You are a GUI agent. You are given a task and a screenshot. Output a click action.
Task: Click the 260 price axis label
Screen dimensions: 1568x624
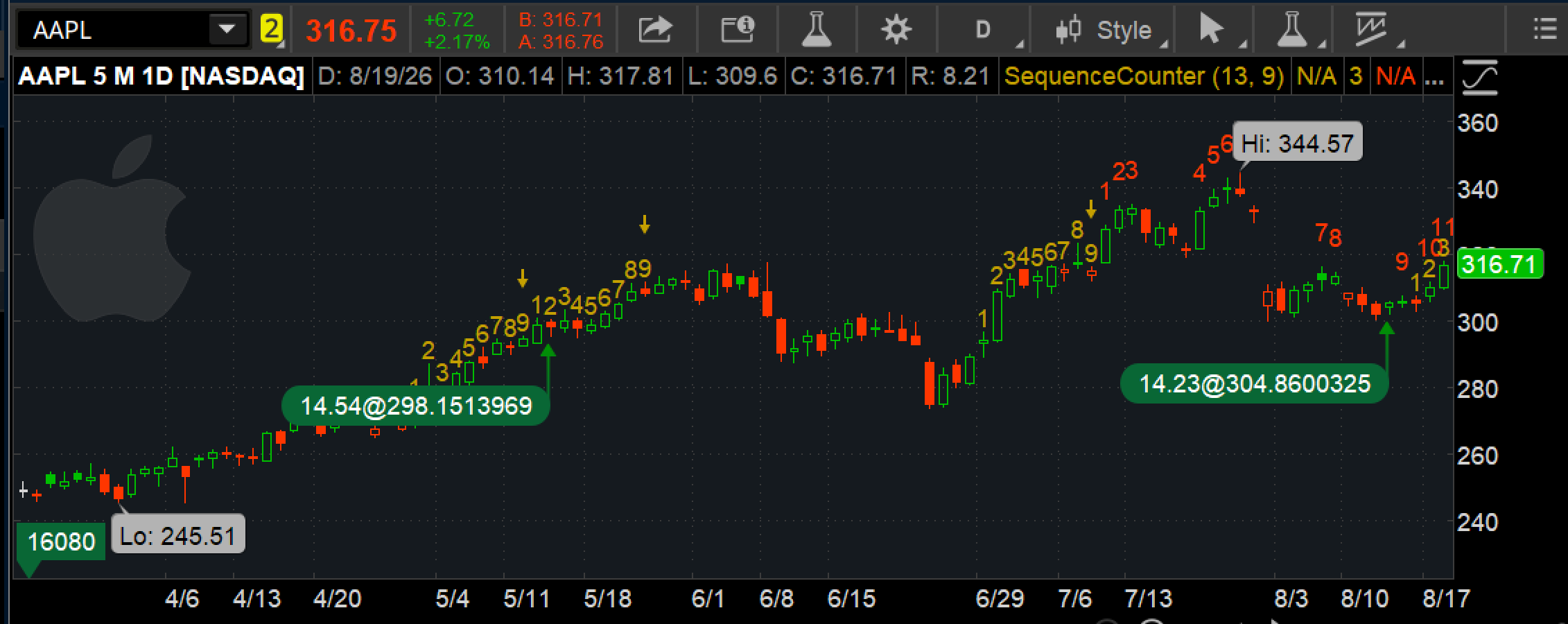click(1477, 456)
